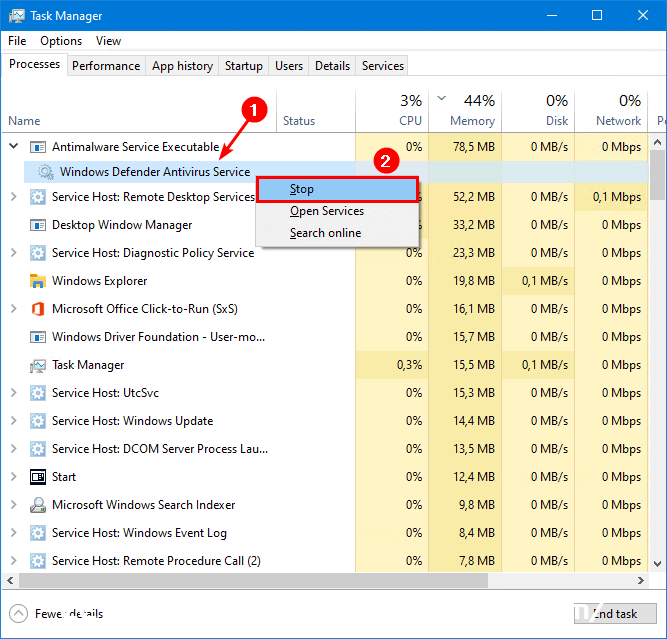Choose Search online in context menu
667x639 pixels.
point(337,233)
